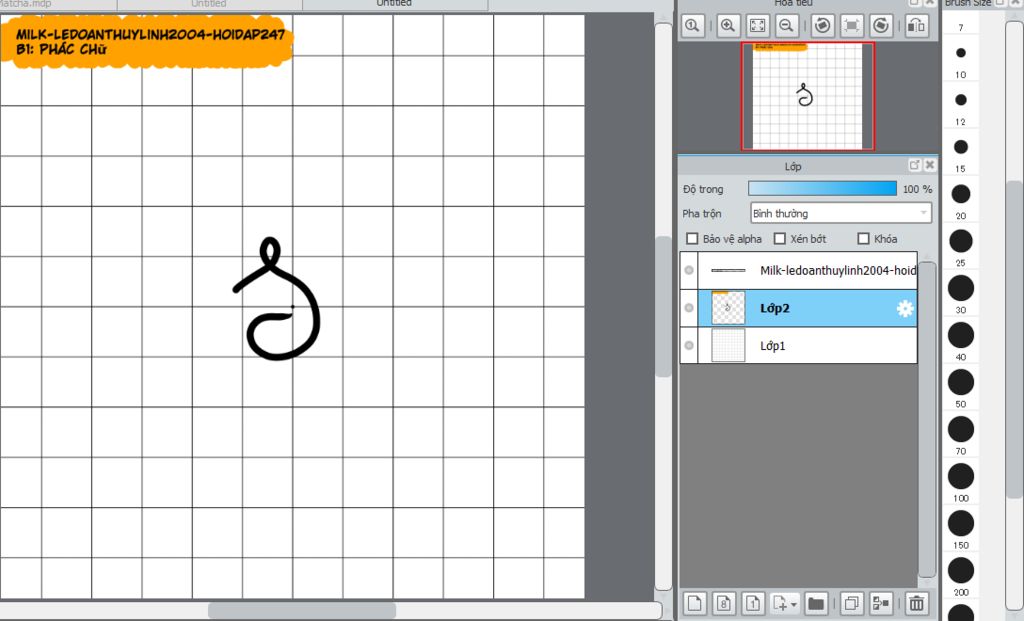Screen dimensions: 1024x621
Task: Delete layer with the trash icon
Action: [916, 603]
